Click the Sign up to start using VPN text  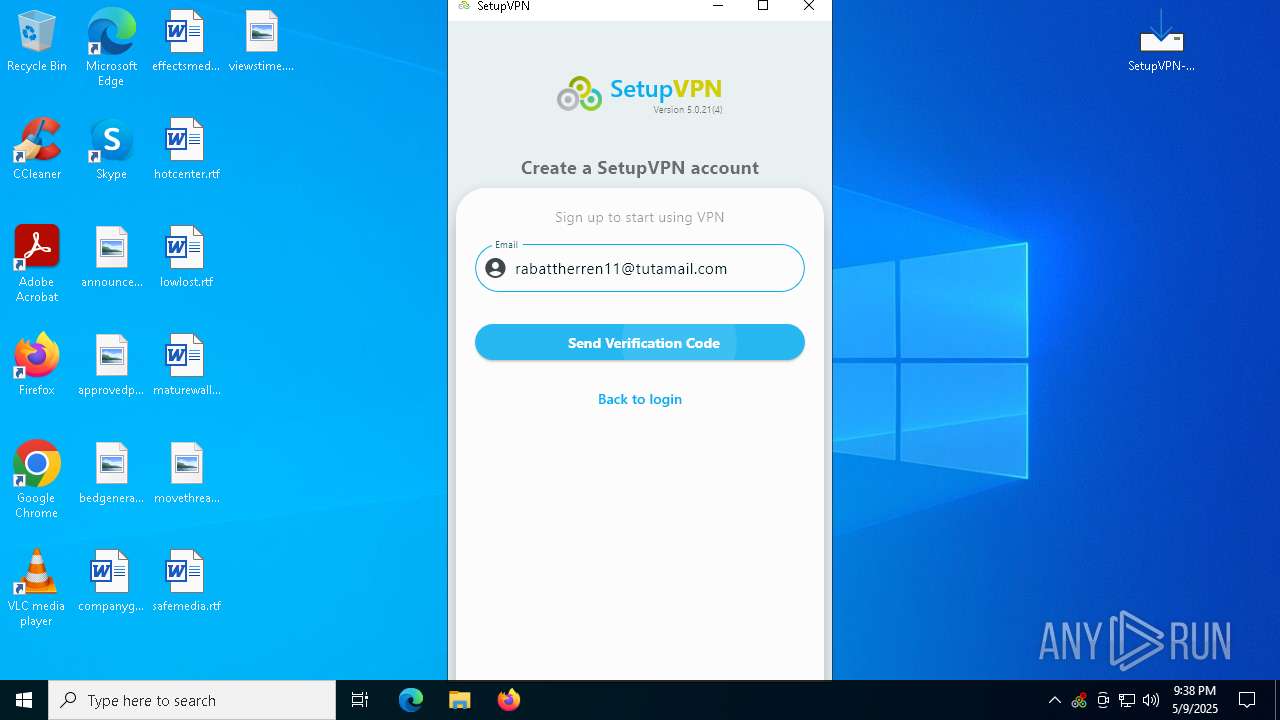[640, 217]
